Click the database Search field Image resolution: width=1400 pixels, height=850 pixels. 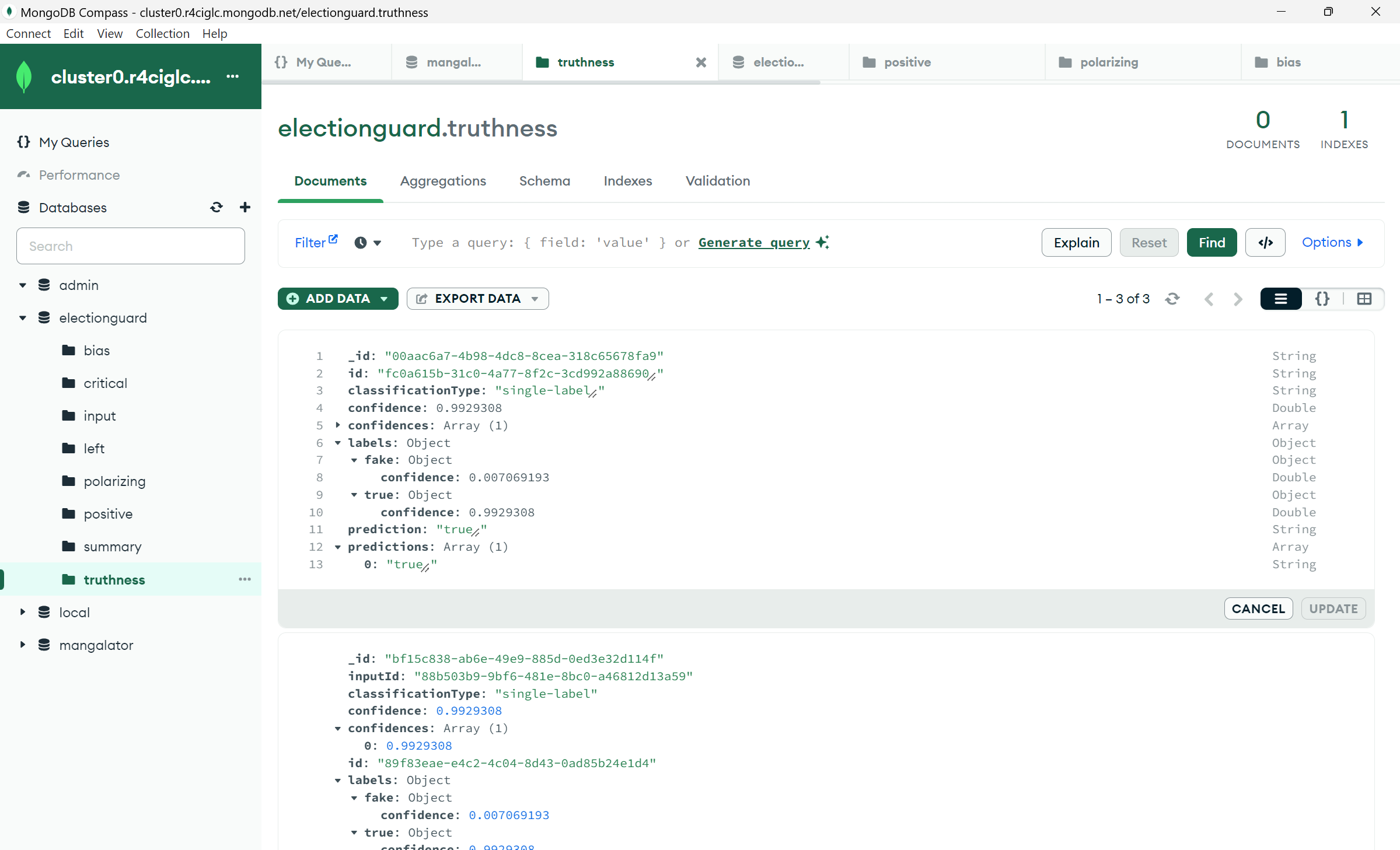click(131, 246)
